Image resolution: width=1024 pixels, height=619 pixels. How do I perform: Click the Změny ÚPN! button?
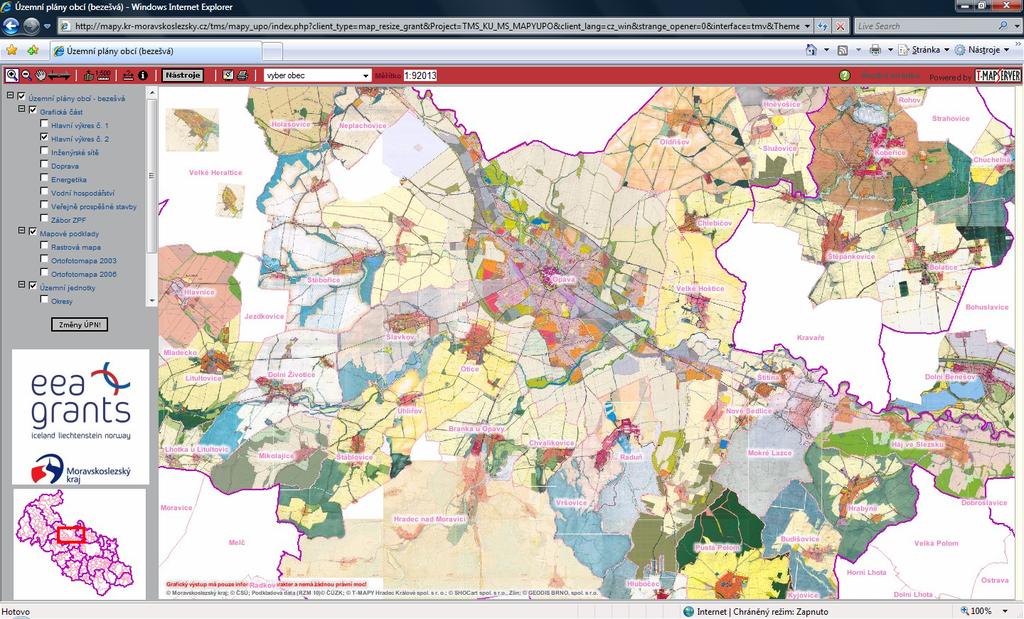coord(80,325)
